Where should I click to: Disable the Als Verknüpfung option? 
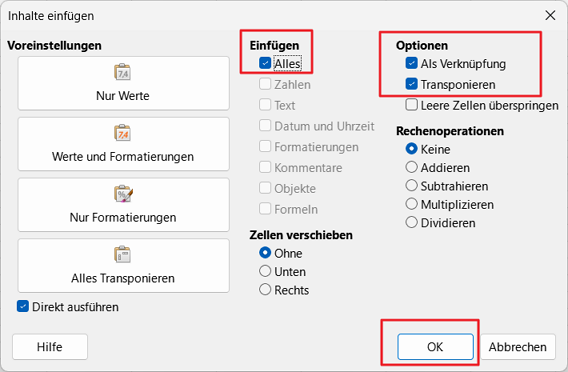pyautogui.click(x=412, y=63)
